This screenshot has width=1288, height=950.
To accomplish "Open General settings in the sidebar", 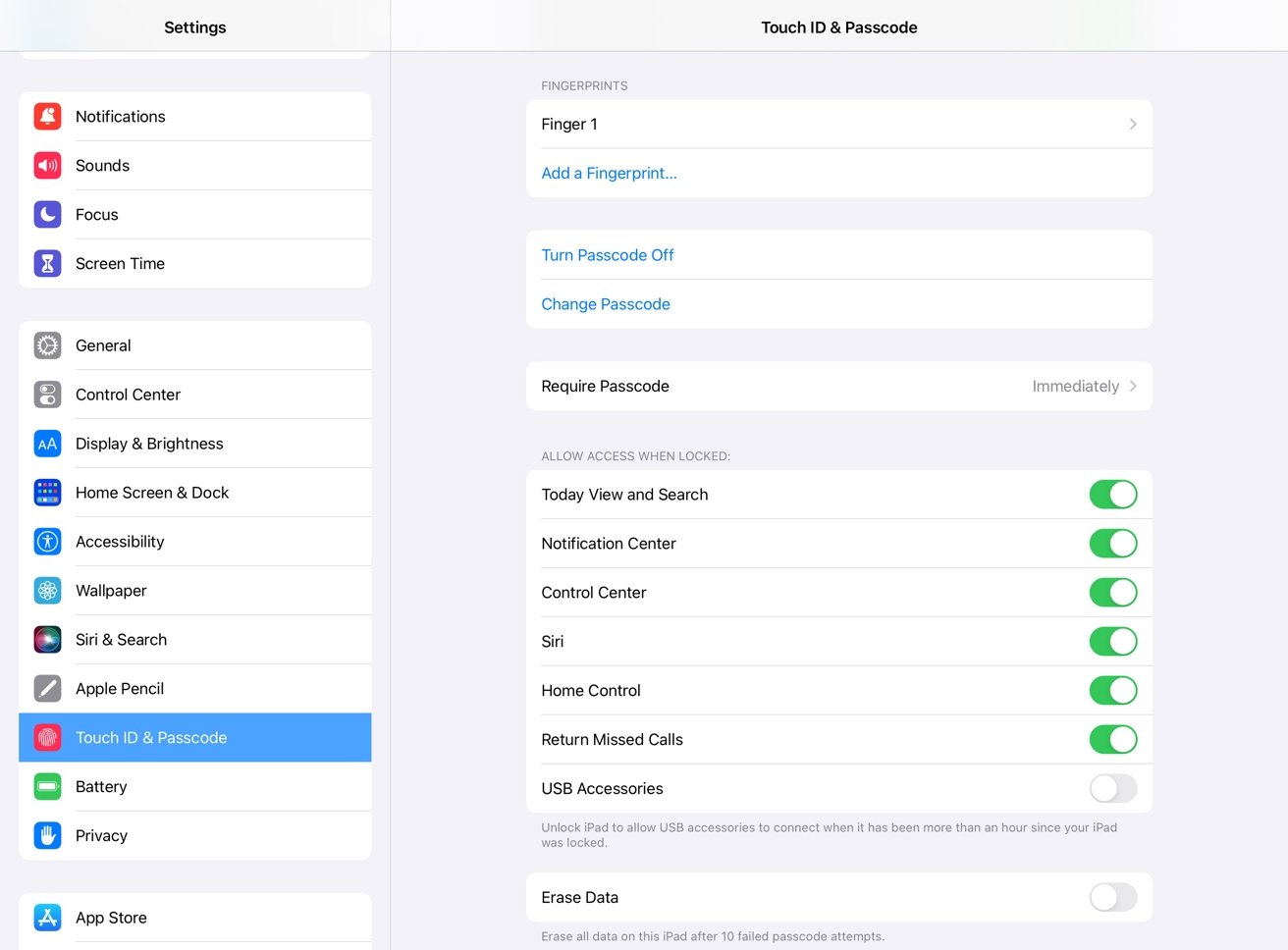I will 103,345.
